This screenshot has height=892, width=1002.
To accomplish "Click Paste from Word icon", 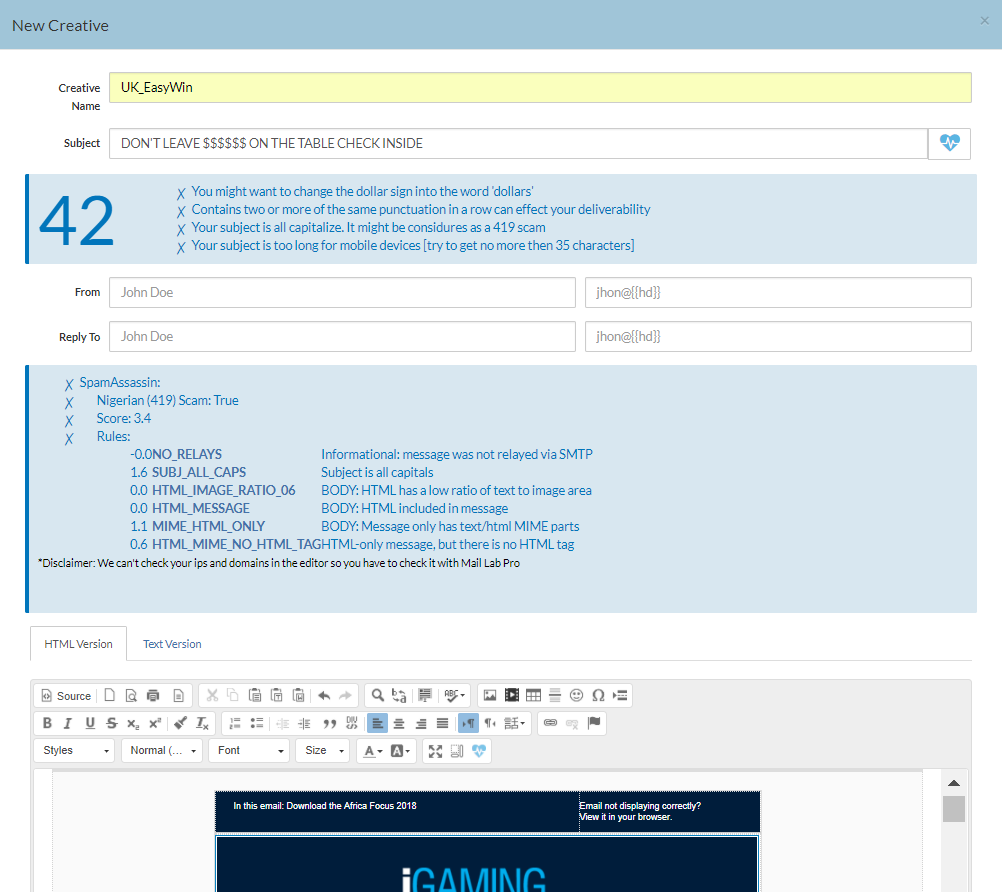I will (x=298, y=696).
